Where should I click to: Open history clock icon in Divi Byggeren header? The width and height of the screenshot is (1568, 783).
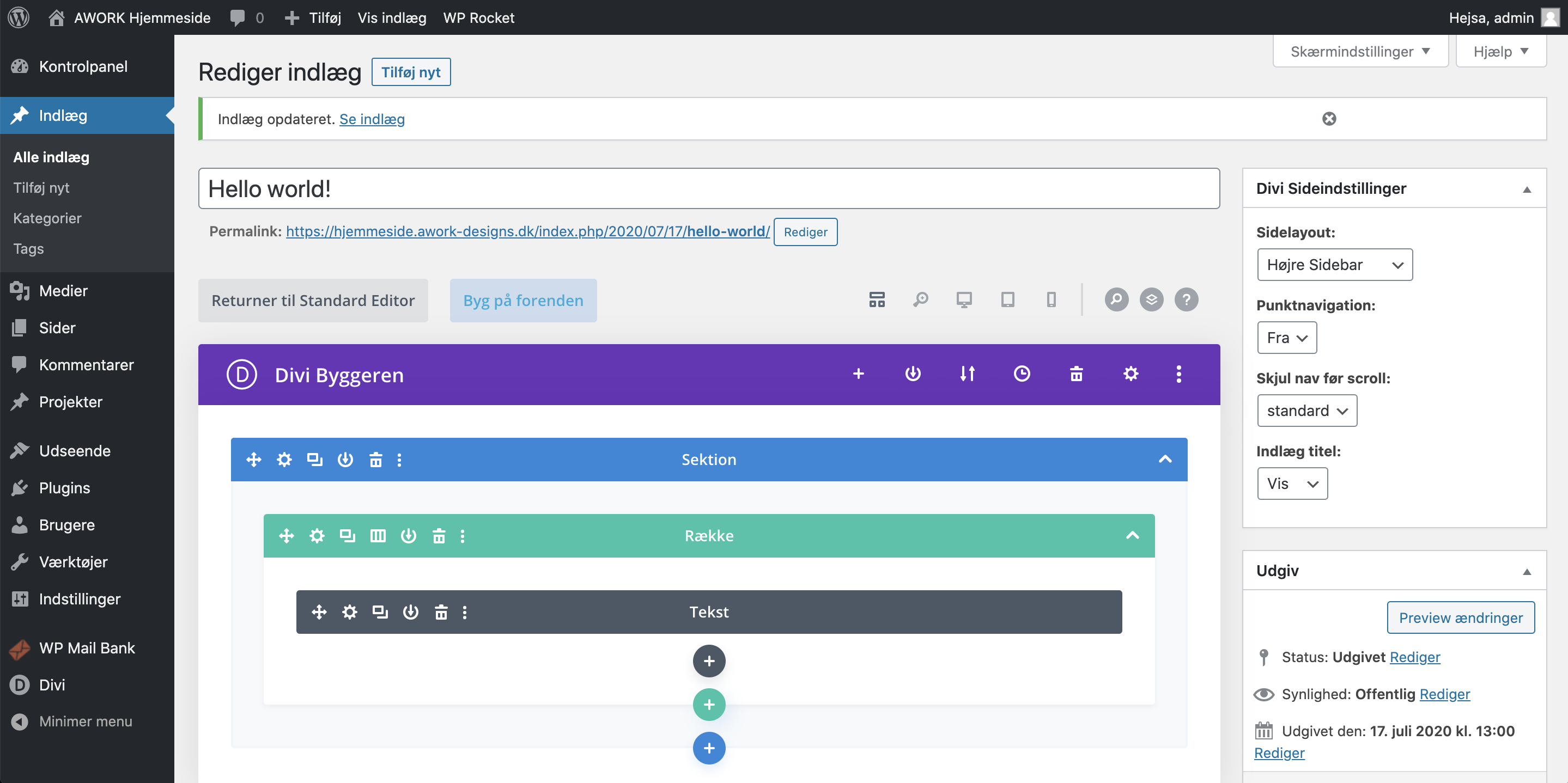click(1022, 374)
